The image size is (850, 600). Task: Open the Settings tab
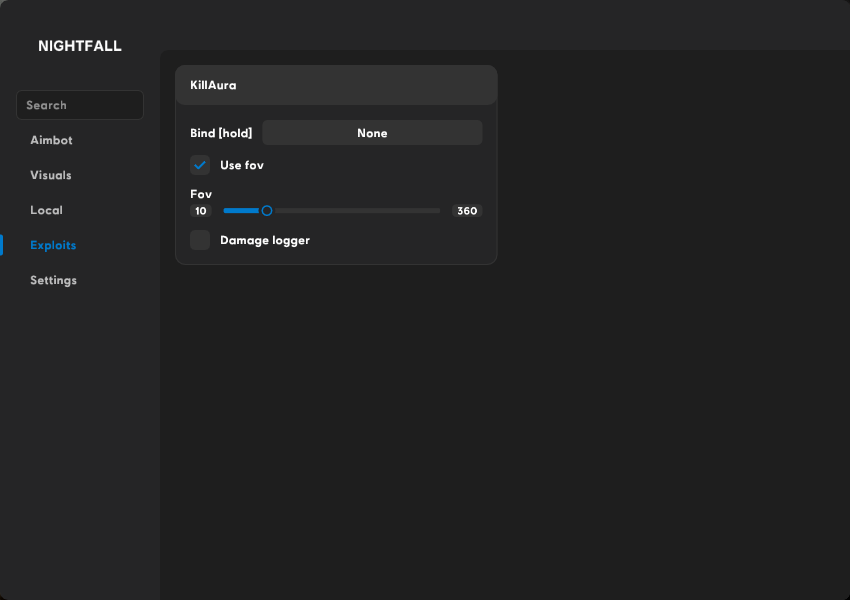click(53, 280)
